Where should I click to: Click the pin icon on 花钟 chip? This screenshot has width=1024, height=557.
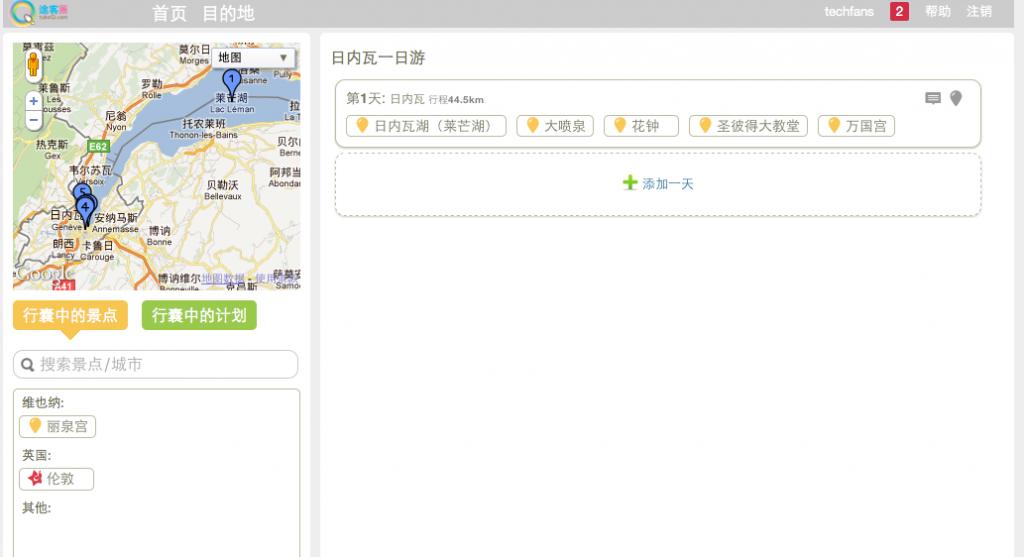620,125
